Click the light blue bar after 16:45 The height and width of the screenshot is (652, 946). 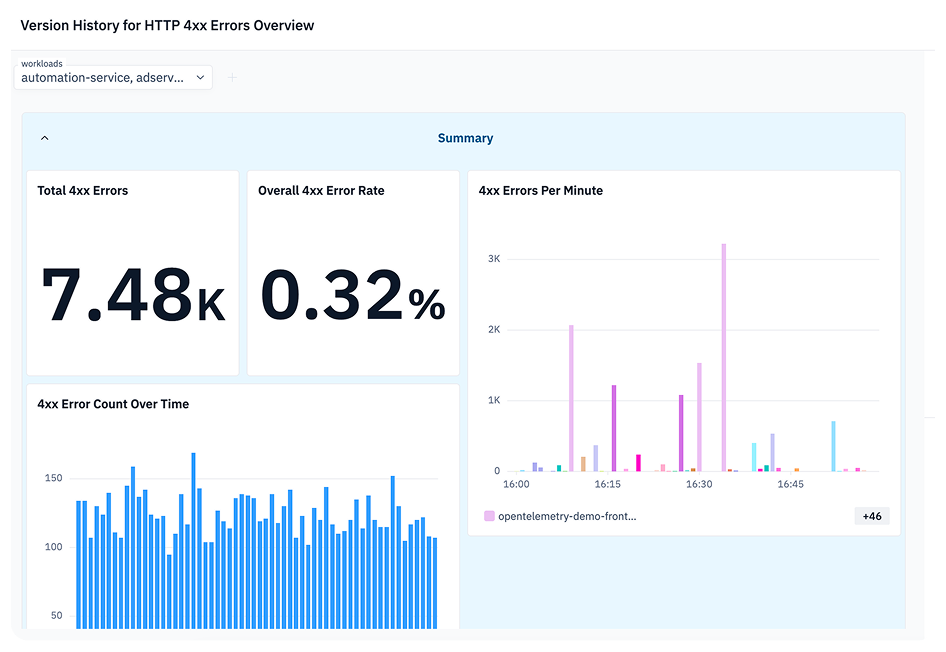pyautogui.click(x=833, y=446)
